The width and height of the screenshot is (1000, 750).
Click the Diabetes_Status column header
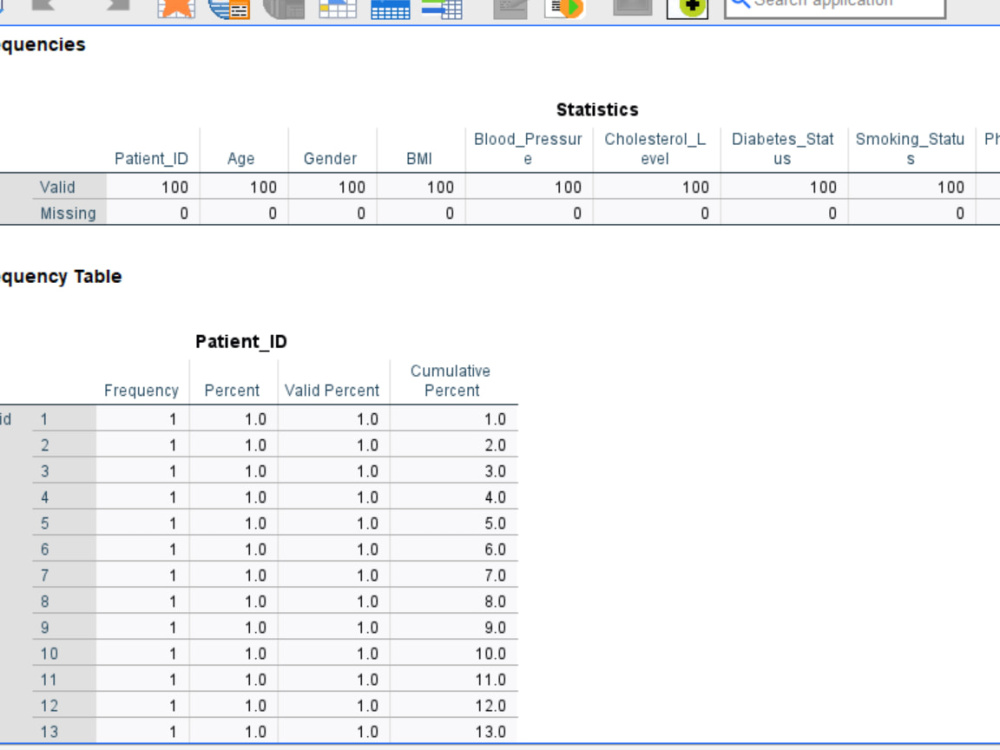tap(783, 149)
